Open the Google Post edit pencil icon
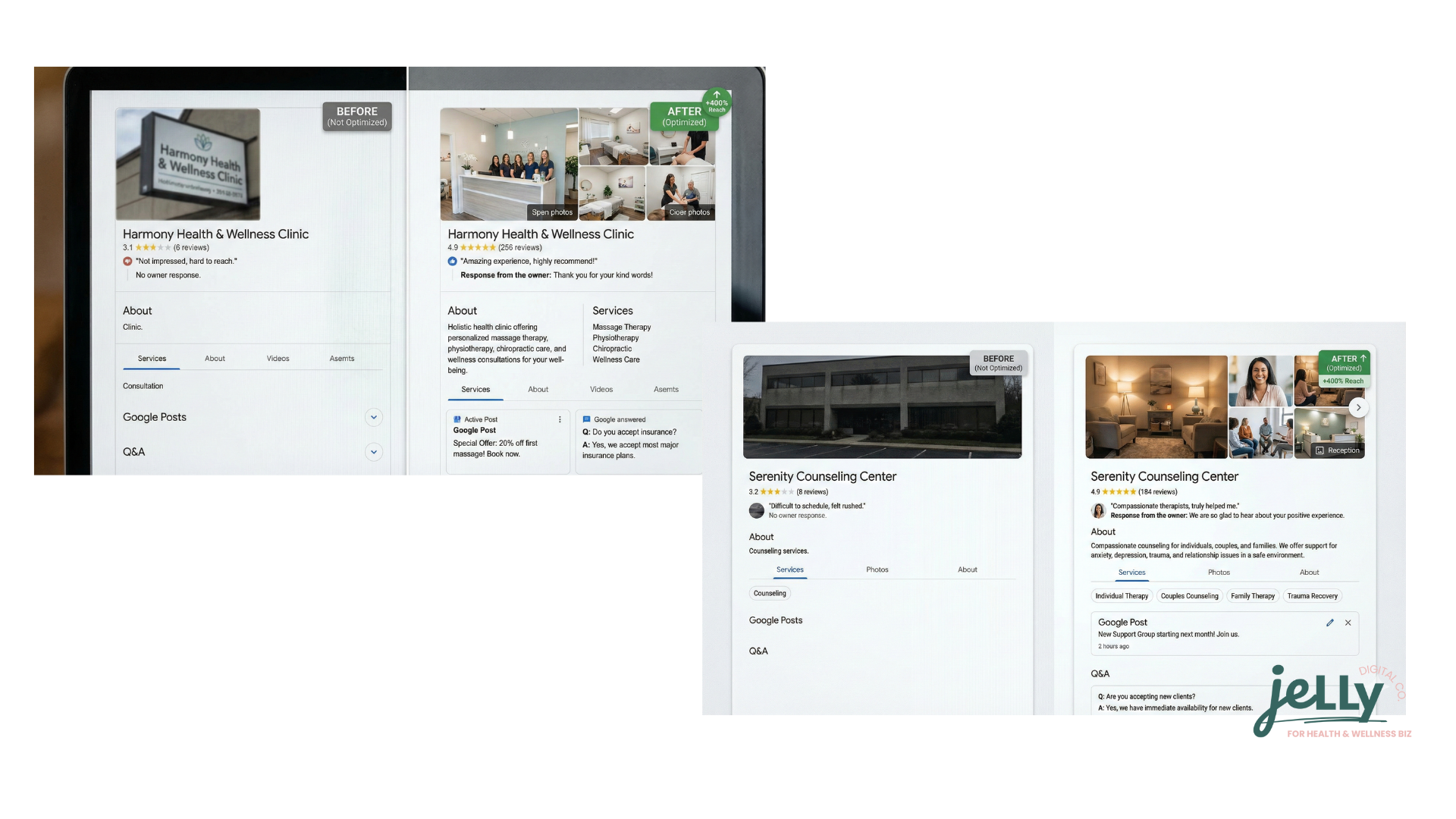The image size is (1456, 819). click(x=1329, y=623)
